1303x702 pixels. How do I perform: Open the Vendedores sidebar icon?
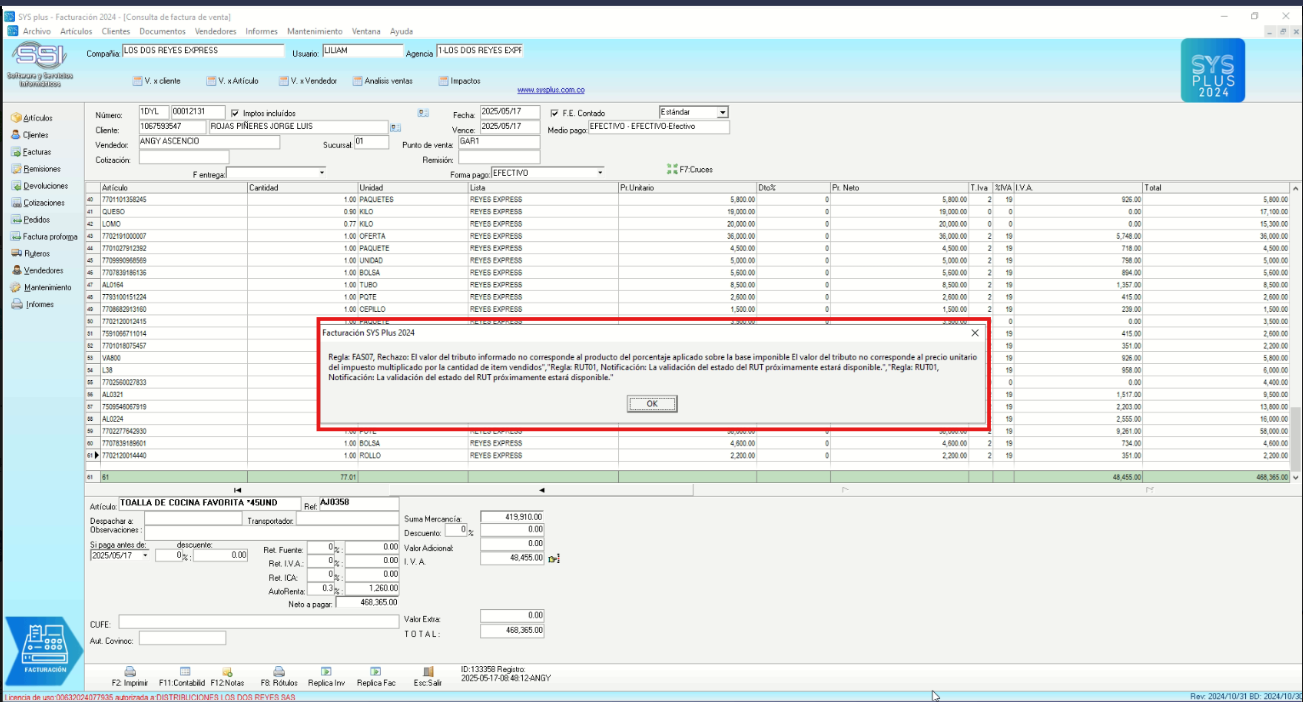pos(16,270)
